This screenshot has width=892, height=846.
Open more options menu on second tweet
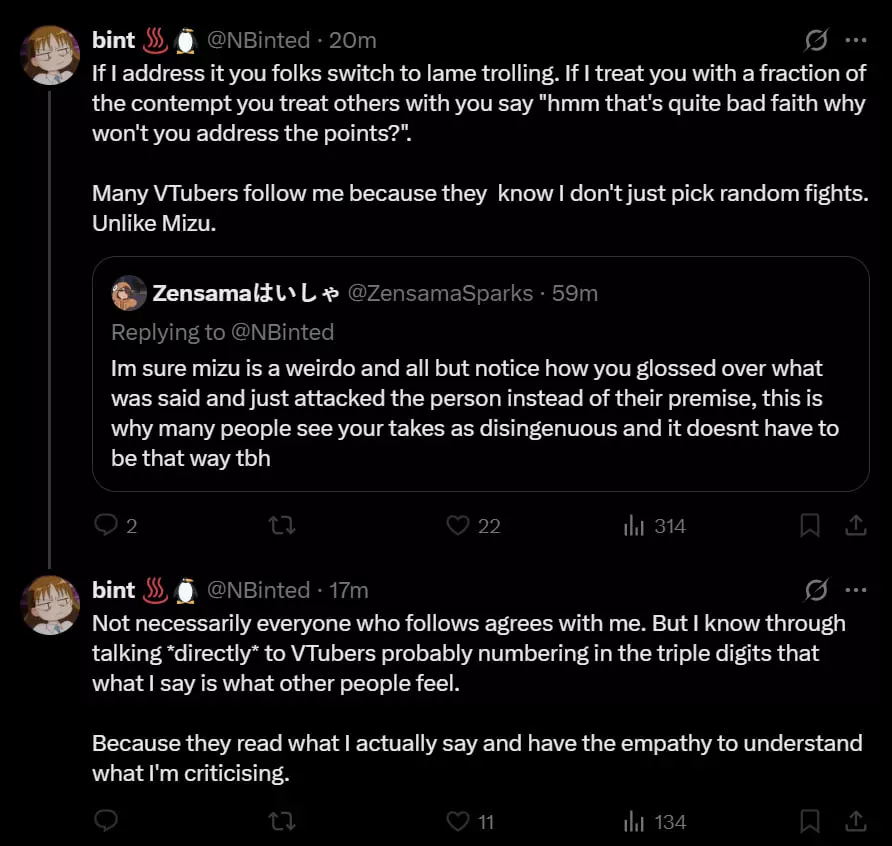(x=856, y=591)
